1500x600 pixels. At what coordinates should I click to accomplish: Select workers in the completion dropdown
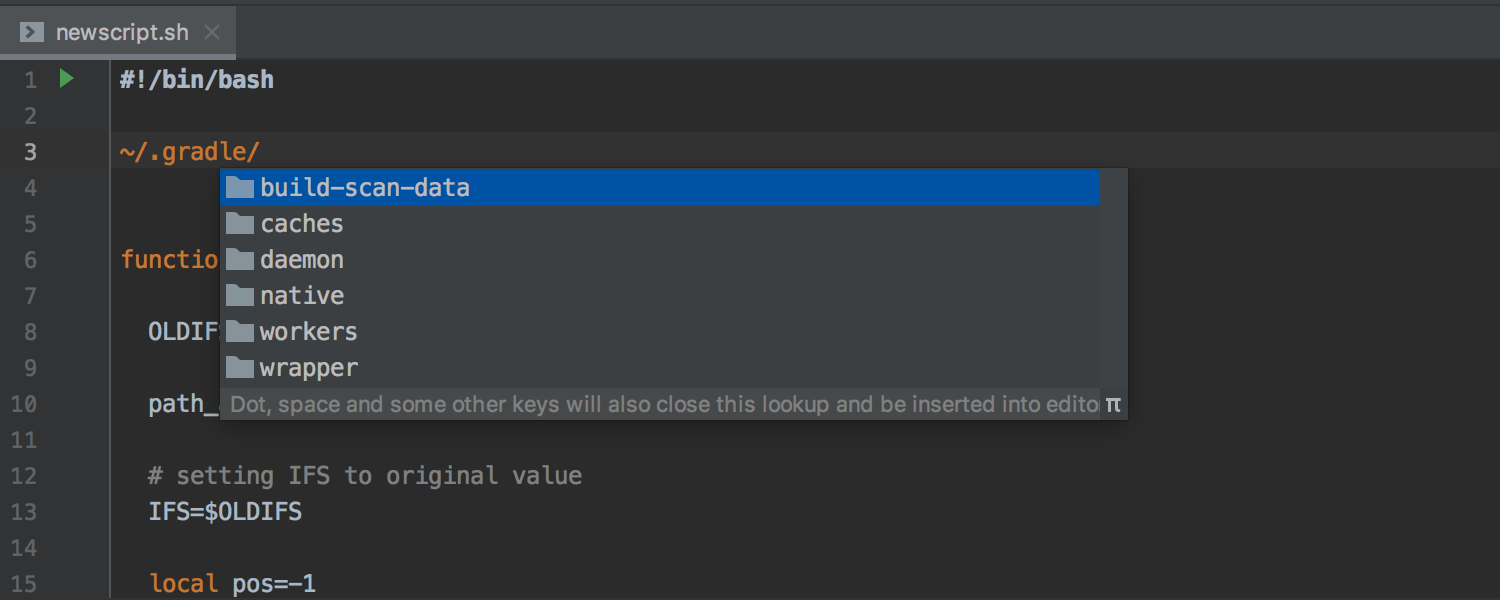point(308,331)
